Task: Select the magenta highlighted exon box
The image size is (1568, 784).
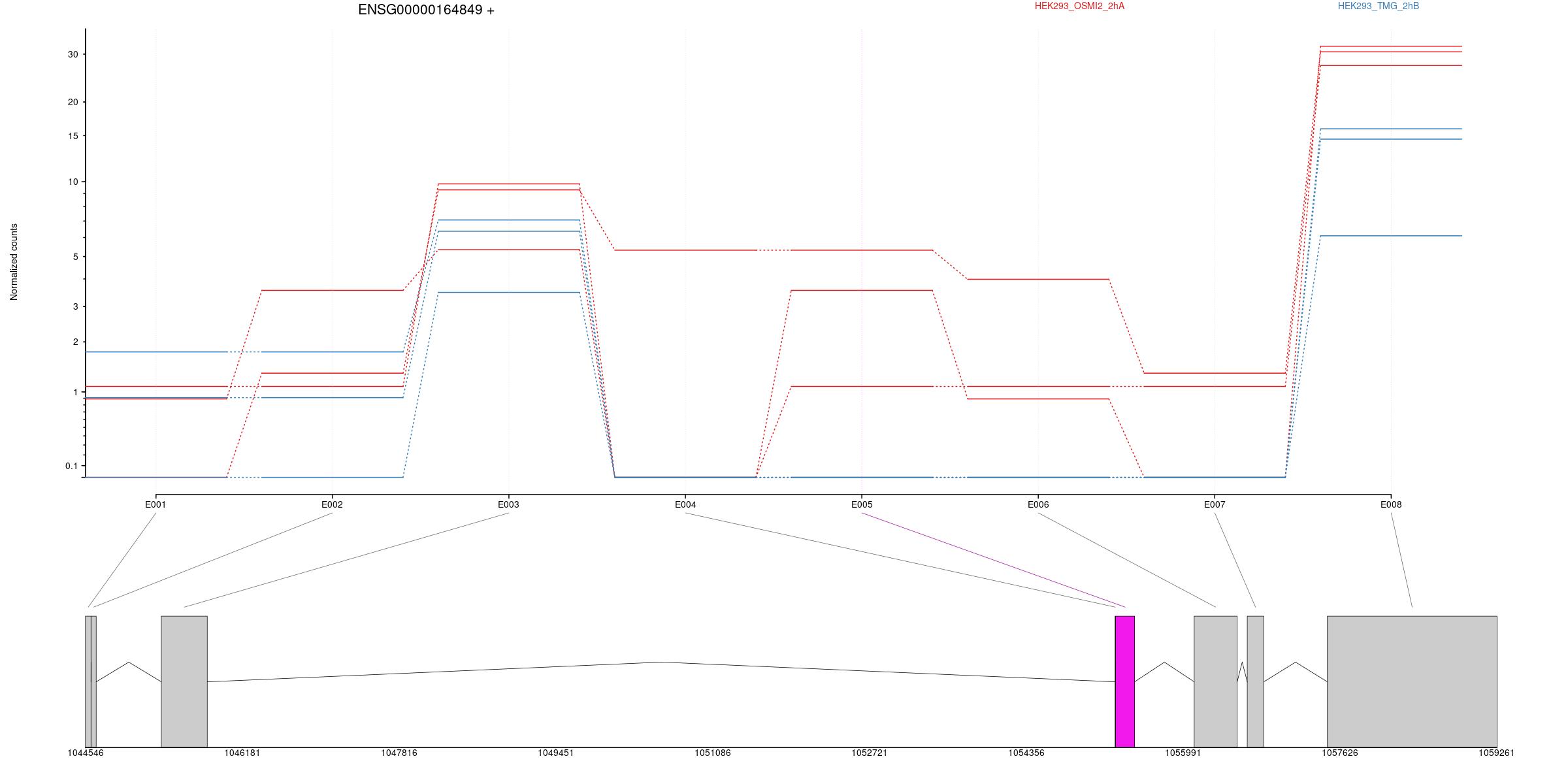Action: tap(1124, 681)
